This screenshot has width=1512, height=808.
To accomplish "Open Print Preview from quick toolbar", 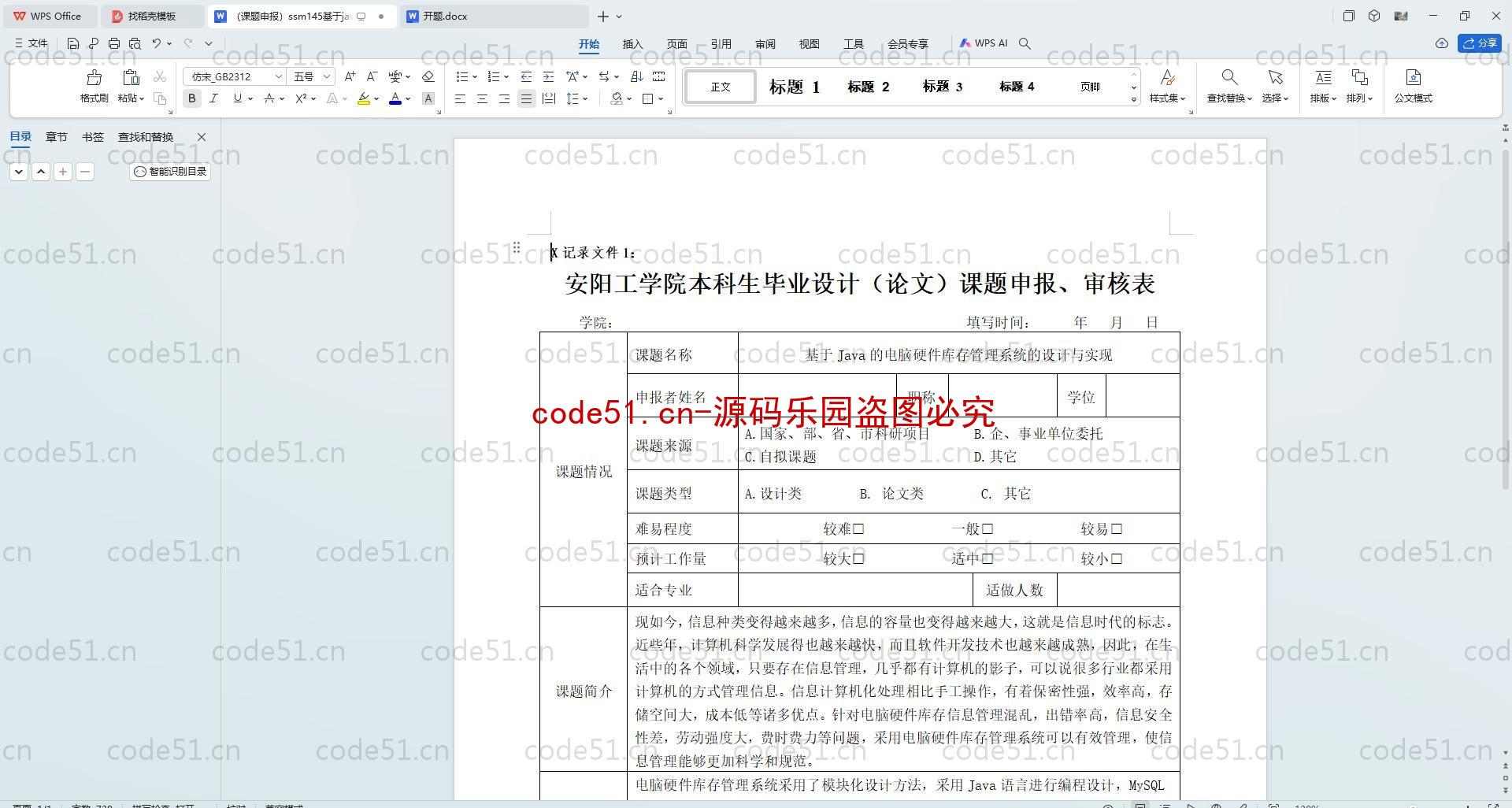I will pyautogui.click(x=135, y=43).
